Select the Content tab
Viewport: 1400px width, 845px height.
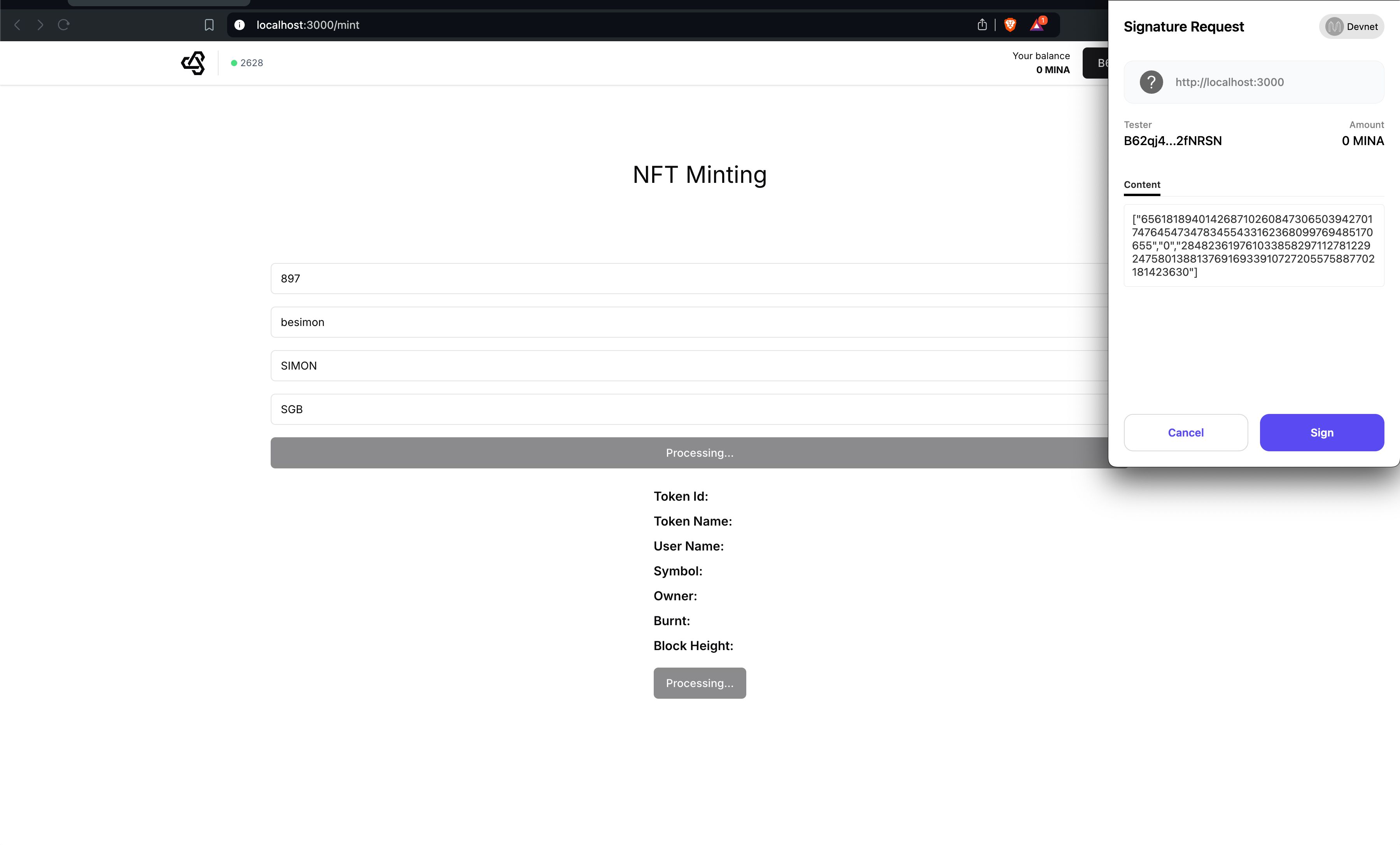point(1141,185)
